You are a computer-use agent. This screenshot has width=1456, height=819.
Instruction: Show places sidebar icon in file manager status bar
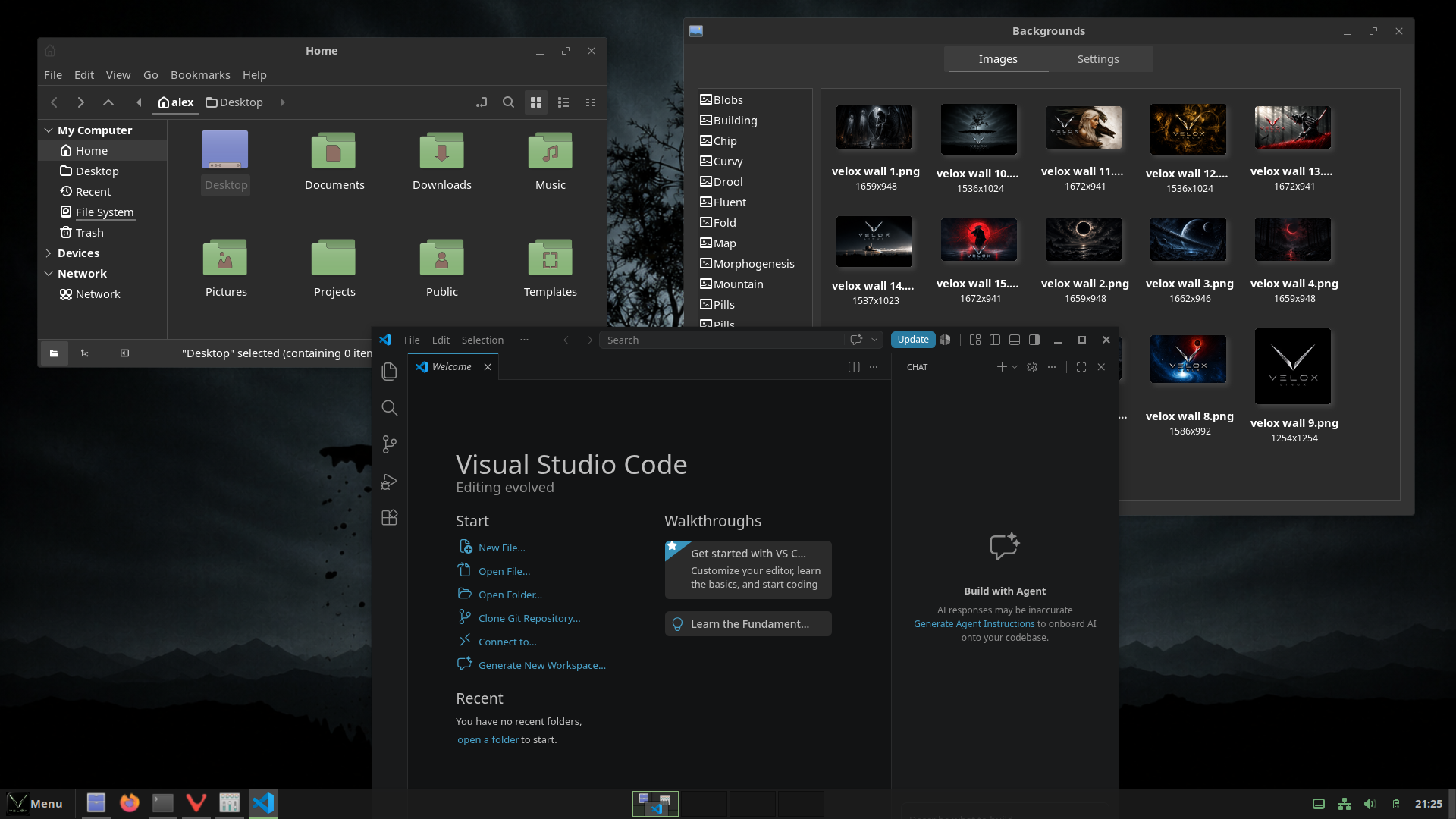coord(54,353)
